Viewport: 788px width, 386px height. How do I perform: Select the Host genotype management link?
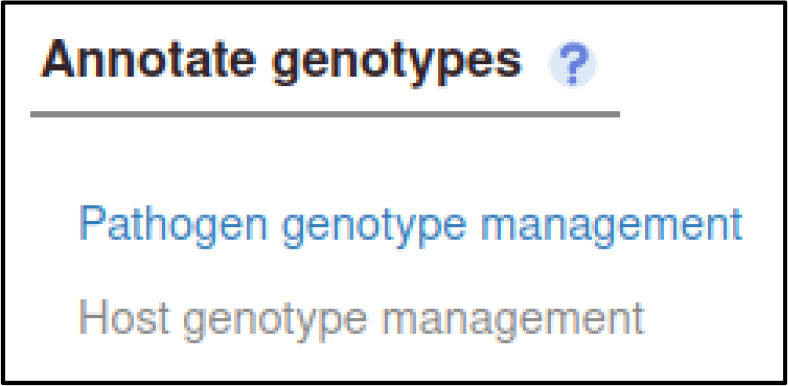tap(361, 319)
